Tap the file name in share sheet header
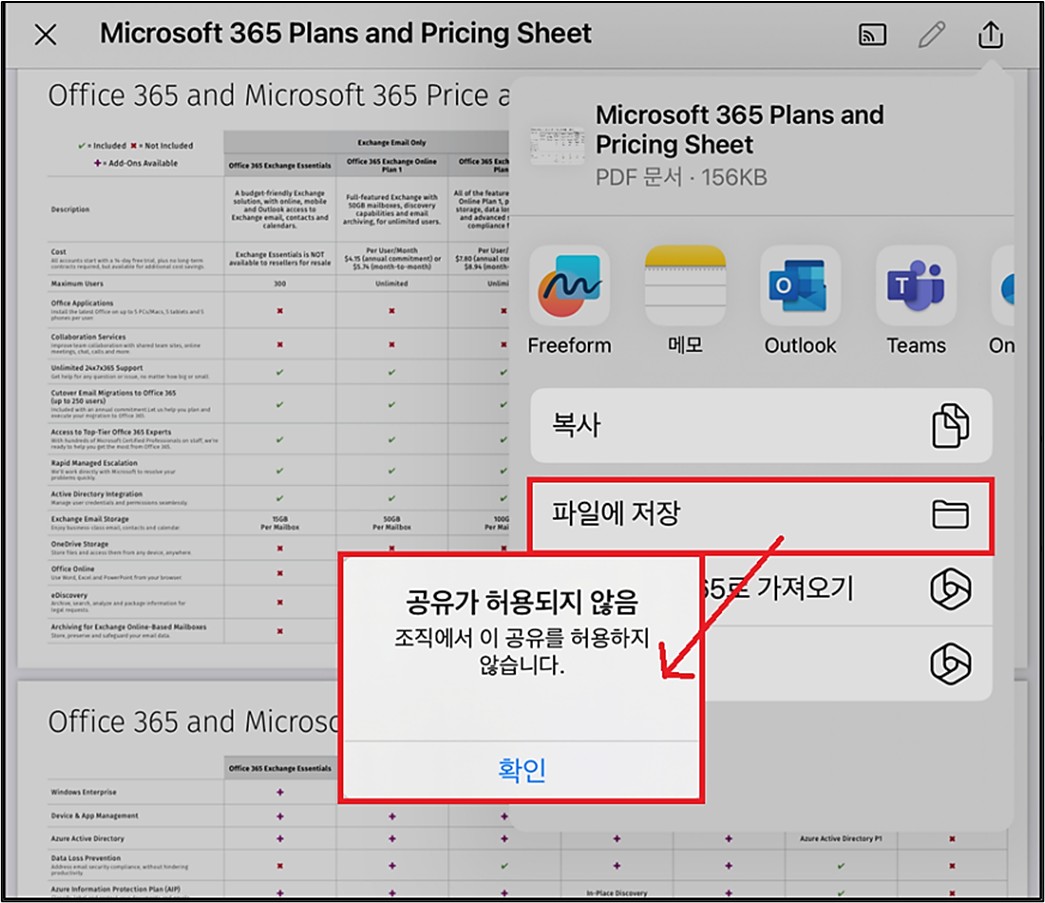This screenshot has height=903, width=1045. click(x=739, y=130)
